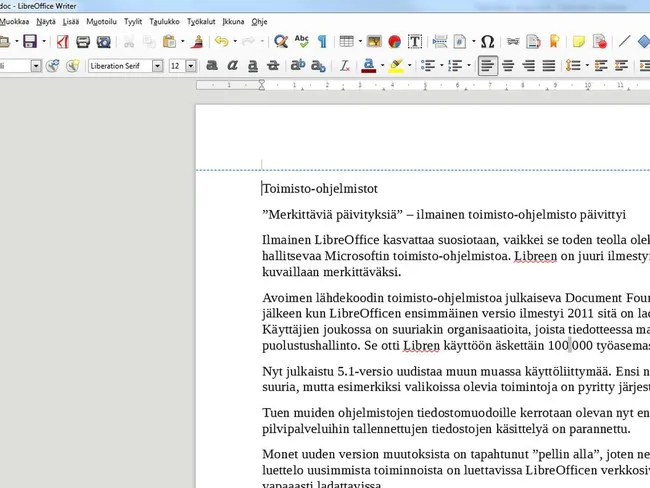Open the font size dropdown showing 12
Viewport: 650px width, 488px height.
(191, 66)
